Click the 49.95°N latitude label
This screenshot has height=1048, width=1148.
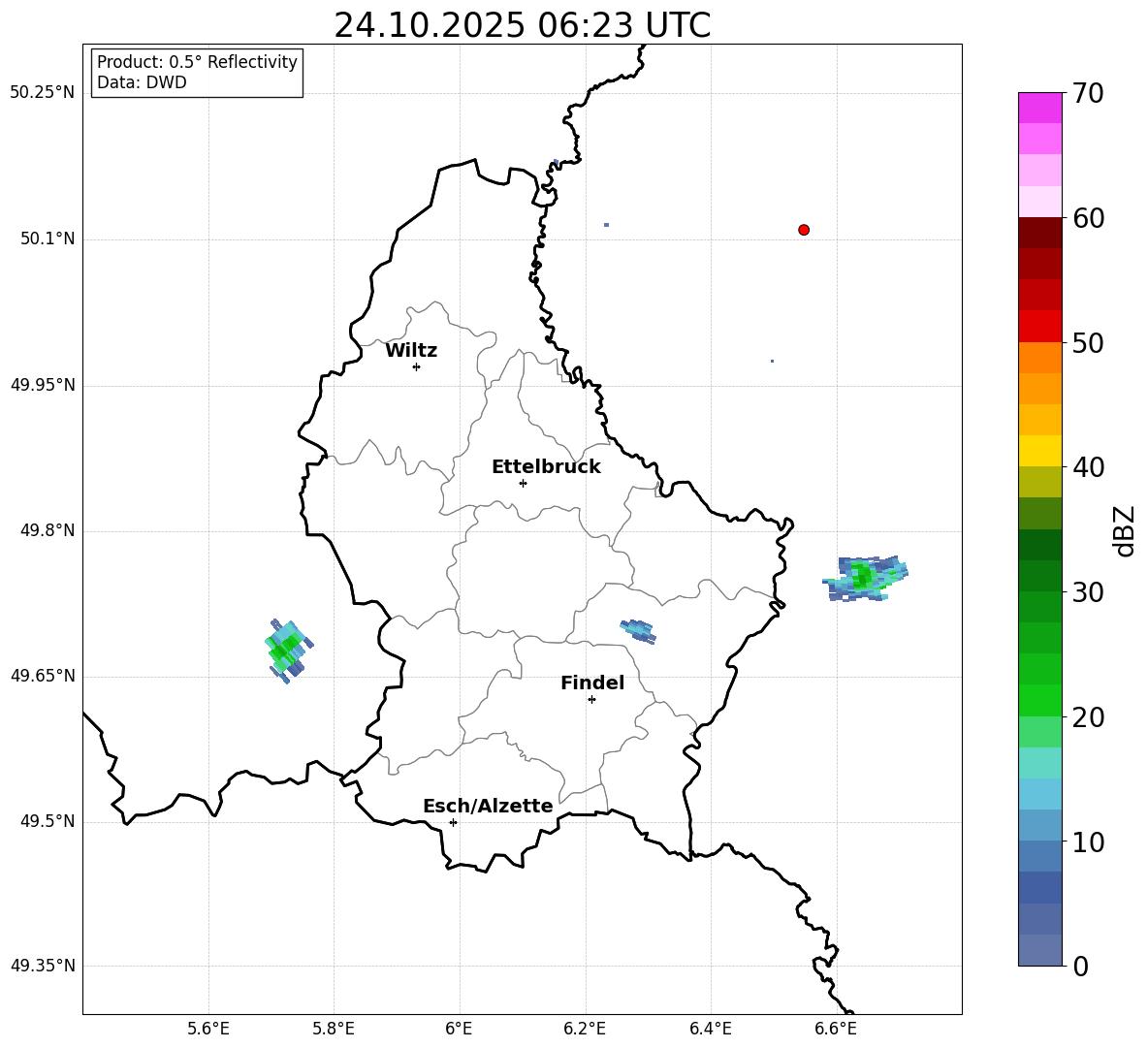43,385
